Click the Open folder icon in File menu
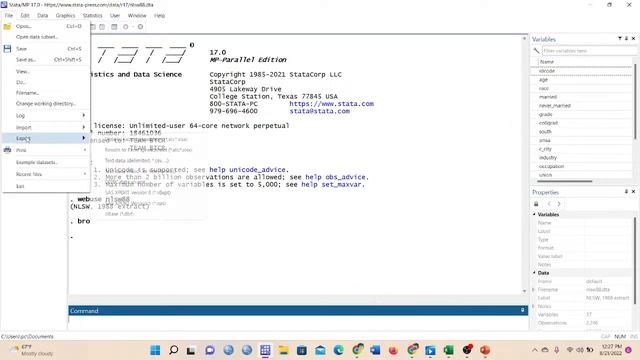 (x=7, y=26)
